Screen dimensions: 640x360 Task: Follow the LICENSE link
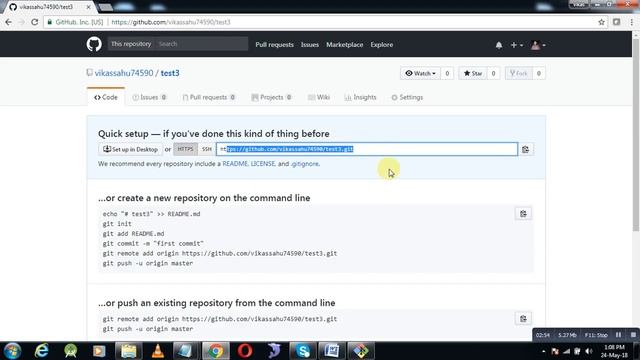click(x=263, y=164)
